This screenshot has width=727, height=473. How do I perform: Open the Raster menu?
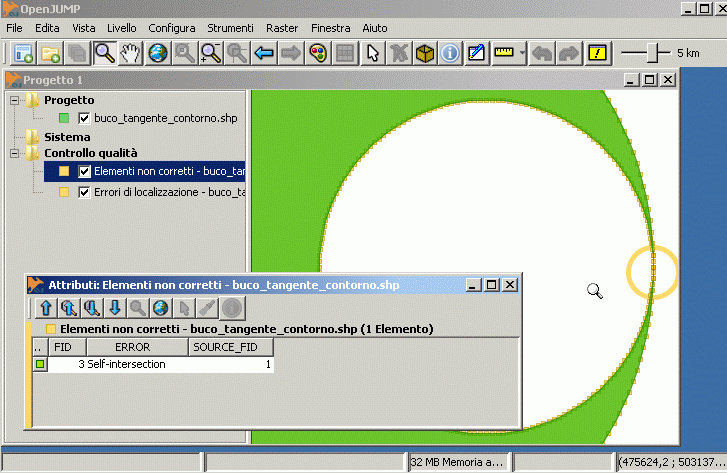coord(282,28)
